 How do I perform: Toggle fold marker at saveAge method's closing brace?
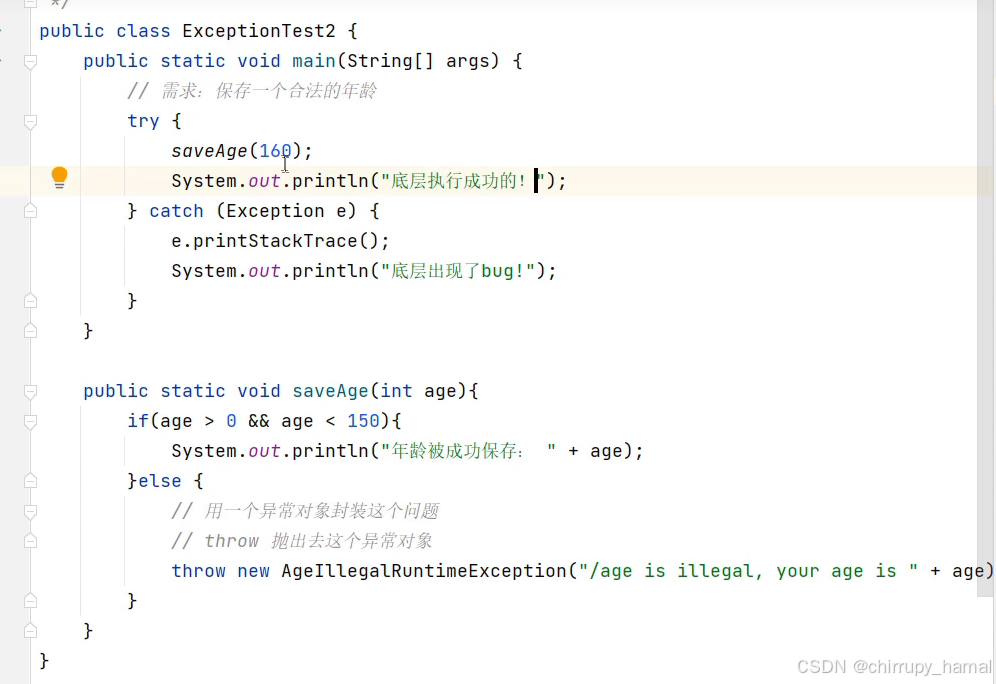[30, 631]
